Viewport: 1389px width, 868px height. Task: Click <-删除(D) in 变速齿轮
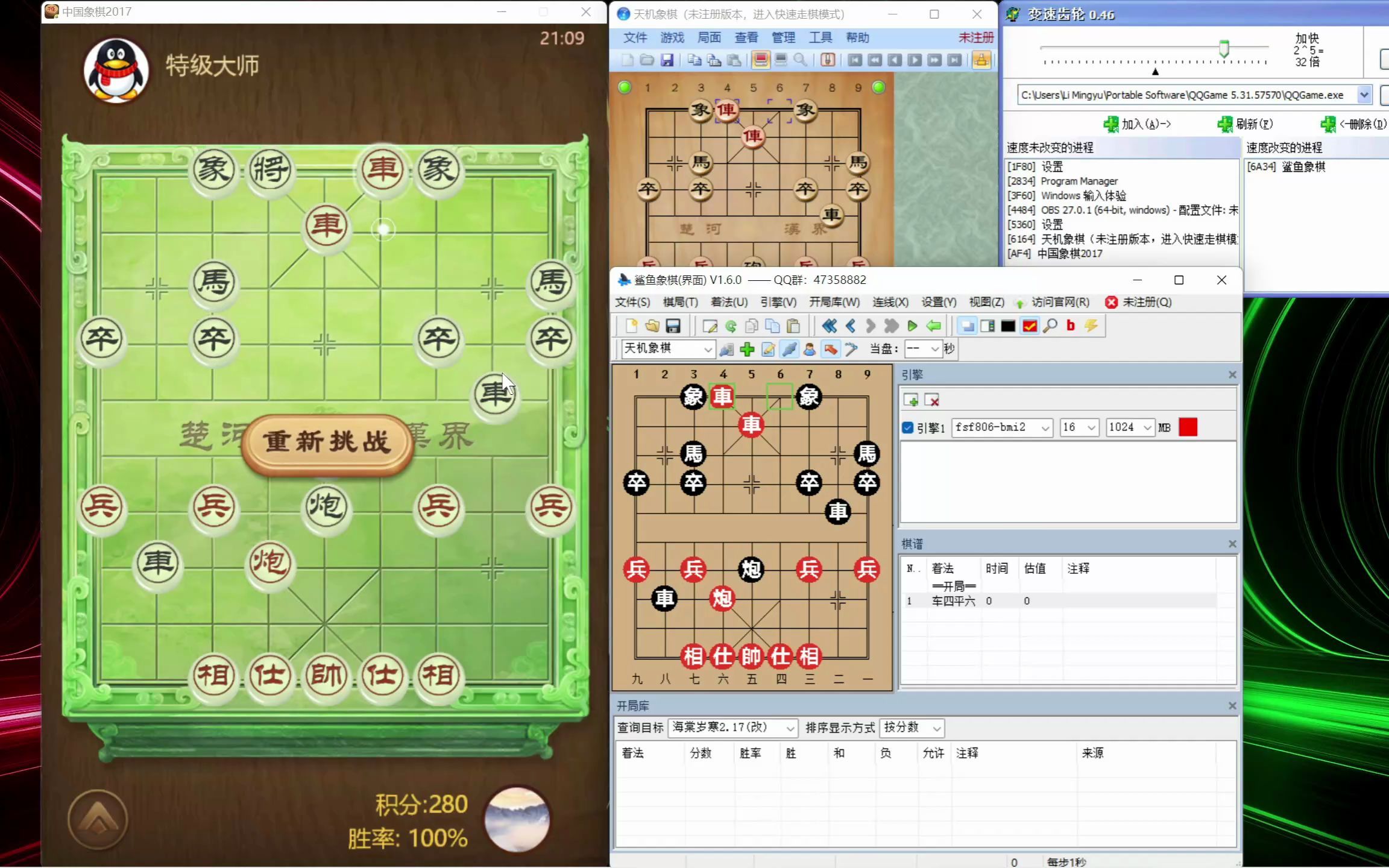tap(1353, 124)
